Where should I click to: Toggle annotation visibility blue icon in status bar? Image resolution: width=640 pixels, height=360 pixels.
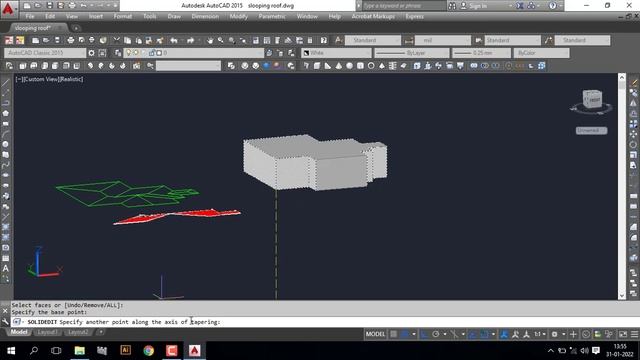click(x=504, y=334)
